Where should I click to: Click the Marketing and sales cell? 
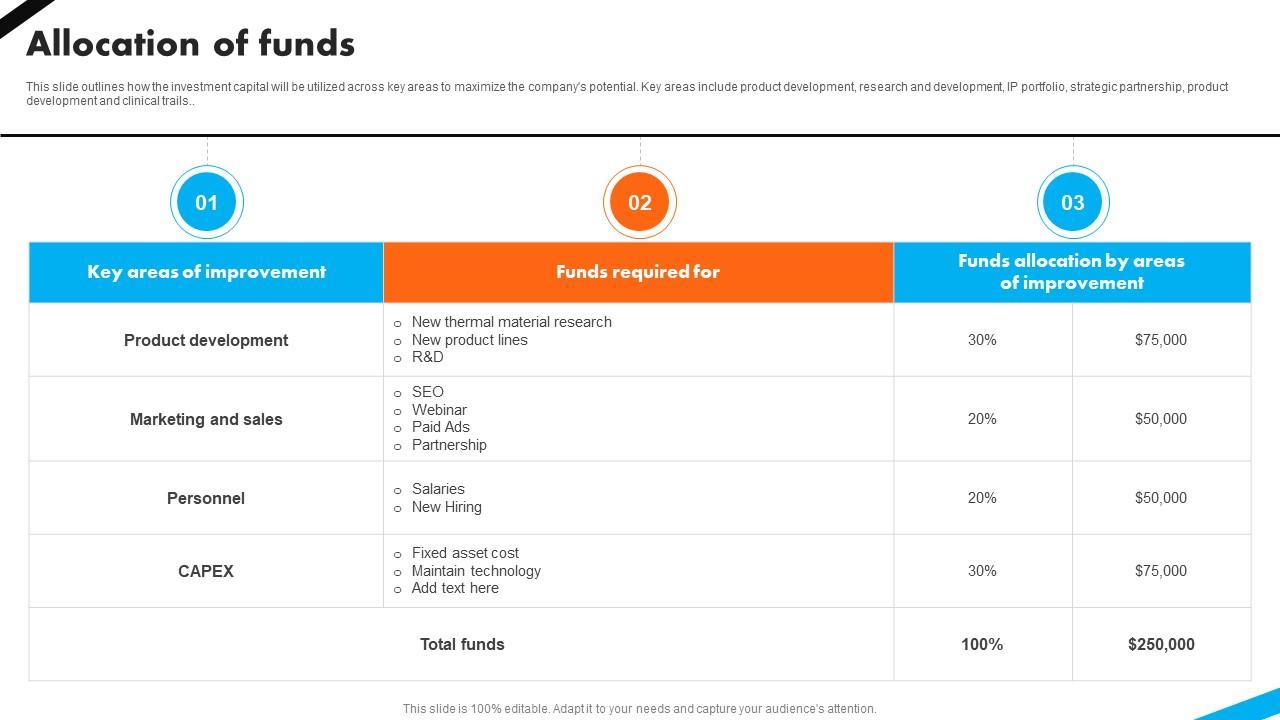(x=206, y=419)
